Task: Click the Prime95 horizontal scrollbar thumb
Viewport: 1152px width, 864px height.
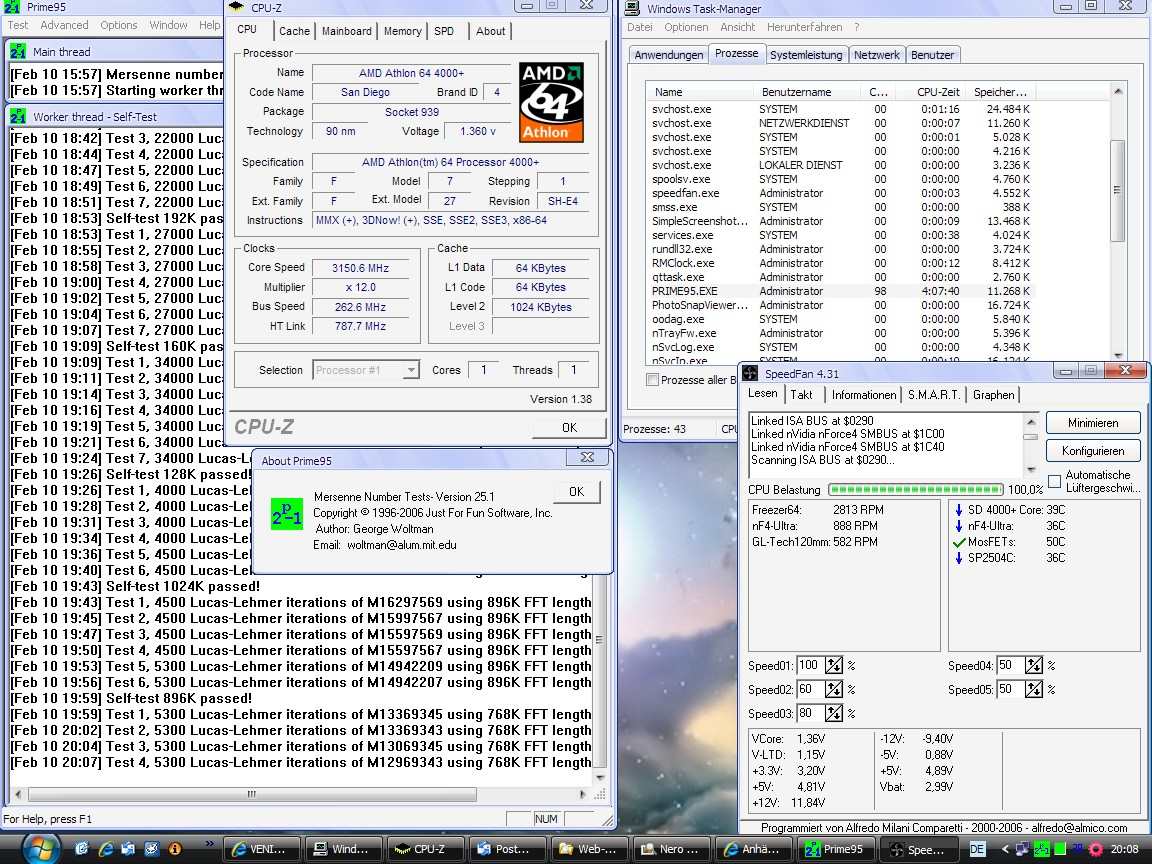Action: (252, 794)
